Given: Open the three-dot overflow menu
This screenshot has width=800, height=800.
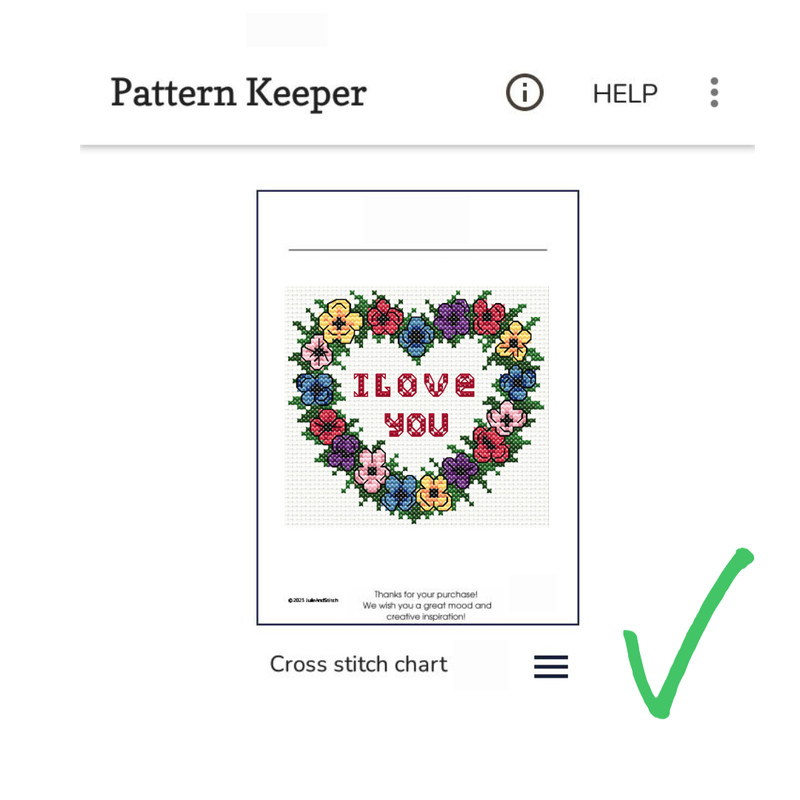Looking at the screenshot, I should click(714, 92).
